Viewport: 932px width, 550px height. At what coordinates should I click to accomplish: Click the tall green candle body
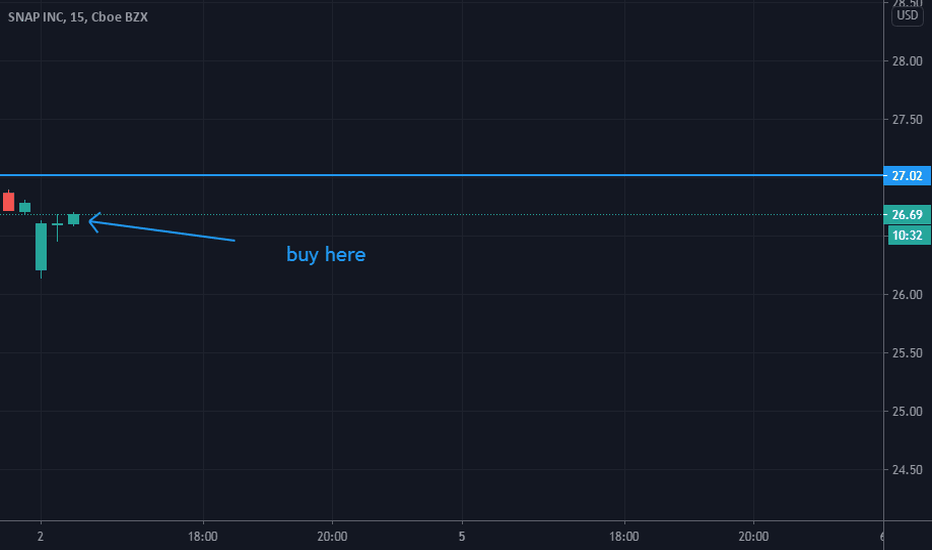click(41, 247)
